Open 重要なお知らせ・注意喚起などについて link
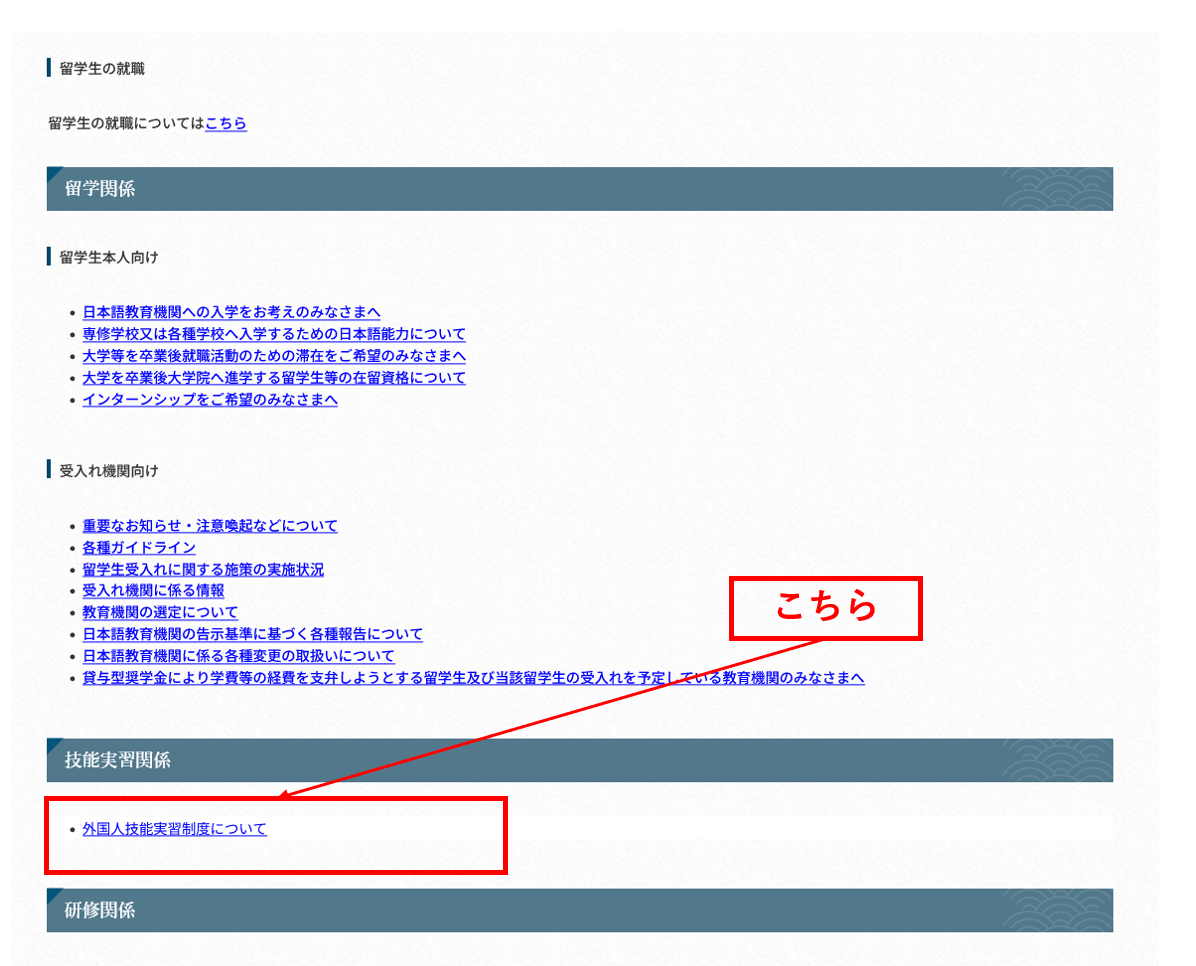This screenshot has height=966, width=1196. (x=210, y=526)
